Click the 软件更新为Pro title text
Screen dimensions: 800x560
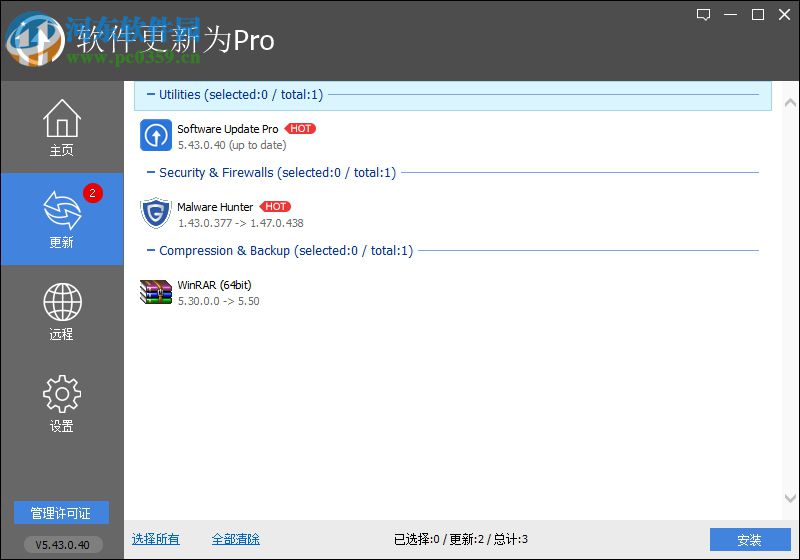tap(176, 40)
